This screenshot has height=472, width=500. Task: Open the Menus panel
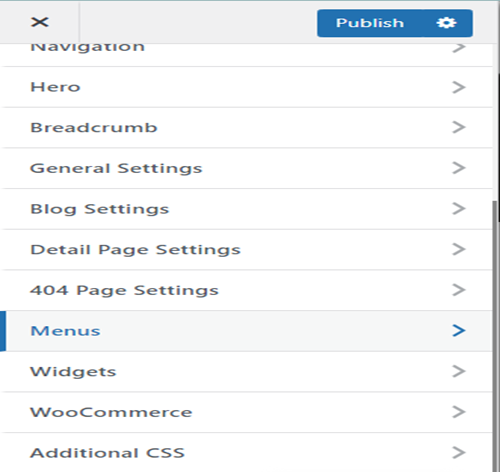point(246,331)
